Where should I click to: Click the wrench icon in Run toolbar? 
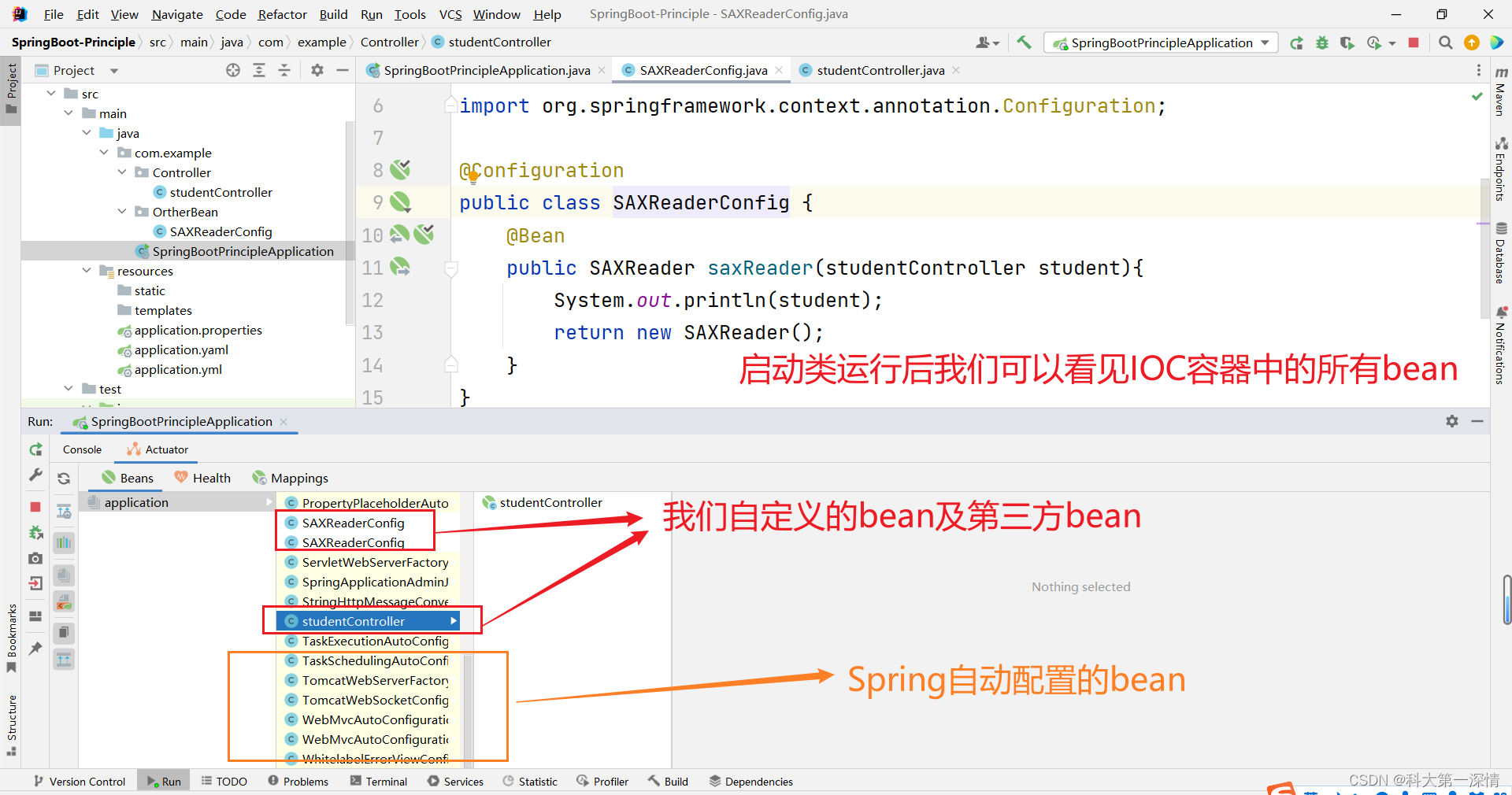[35, 475]
